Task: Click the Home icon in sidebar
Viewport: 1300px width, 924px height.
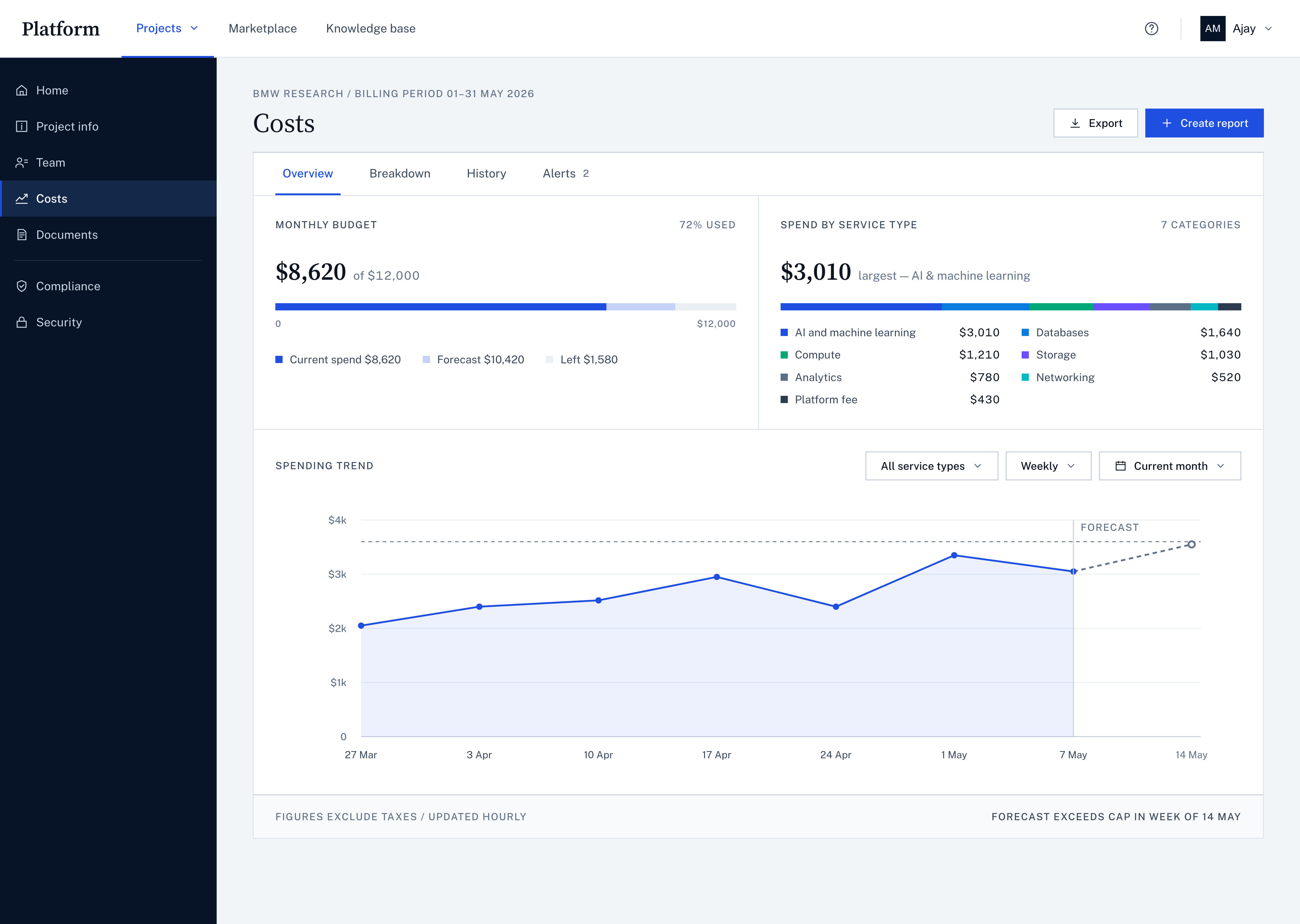Action: pos(22,91)
